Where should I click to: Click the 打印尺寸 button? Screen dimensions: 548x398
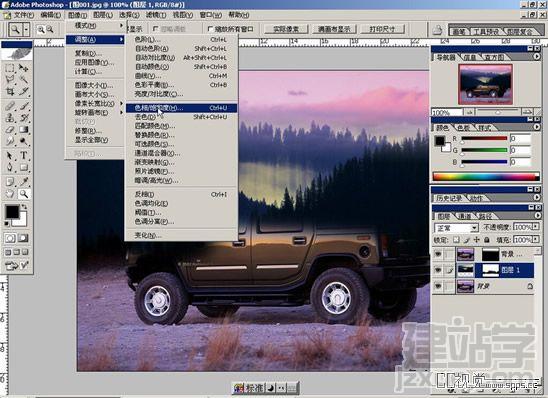tap(382, 29)
